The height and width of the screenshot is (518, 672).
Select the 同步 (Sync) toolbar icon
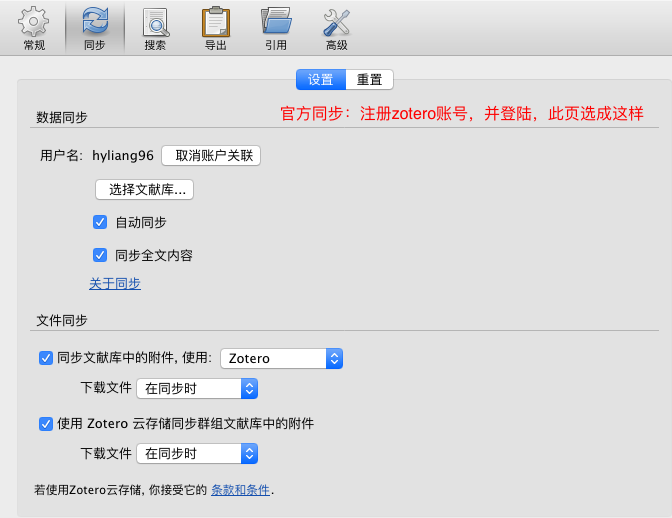click(94, 28)
